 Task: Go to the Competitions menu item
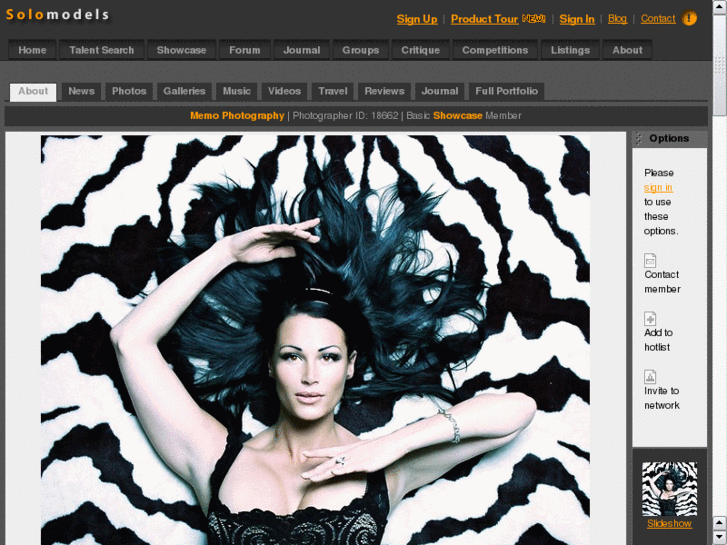coord(494,50)
